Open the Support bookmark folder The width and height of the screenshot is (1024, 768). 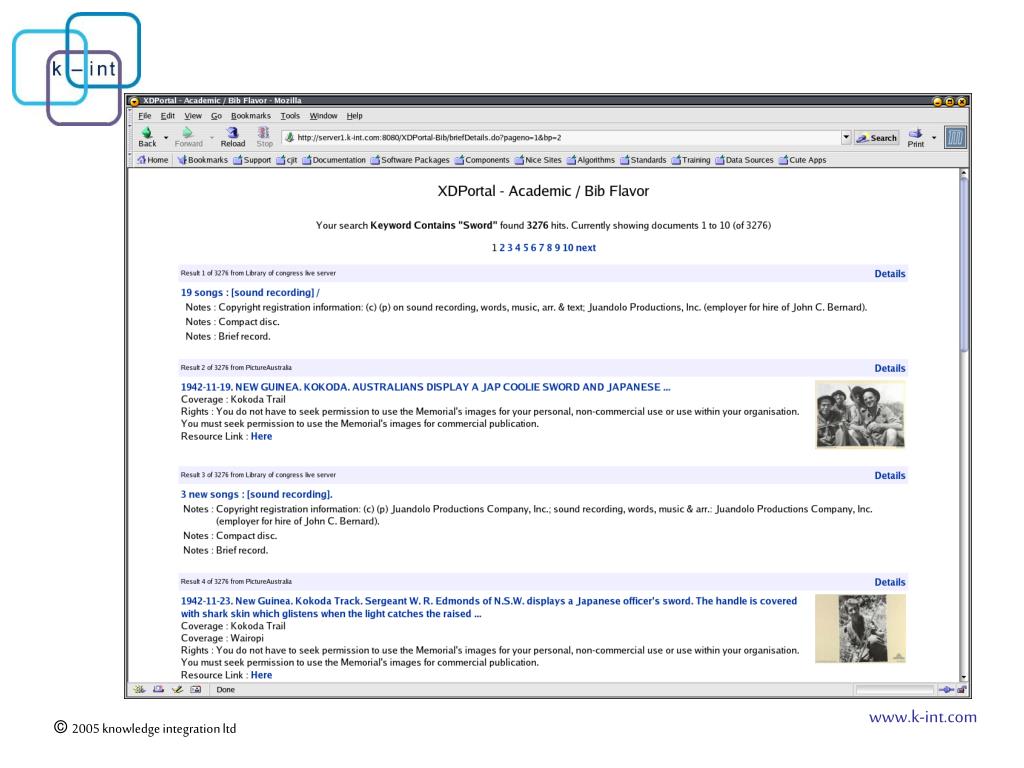(252, 160)
